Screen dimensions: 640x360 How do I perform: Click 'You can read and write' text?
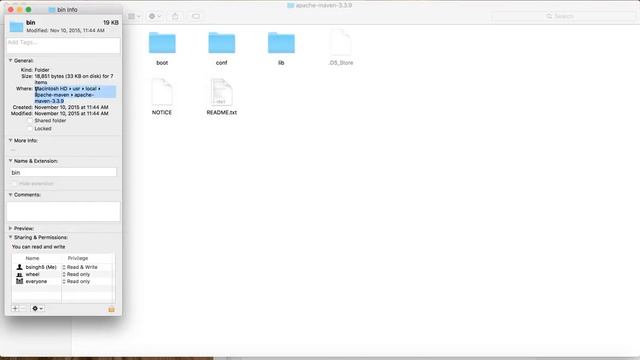(38, 247)
